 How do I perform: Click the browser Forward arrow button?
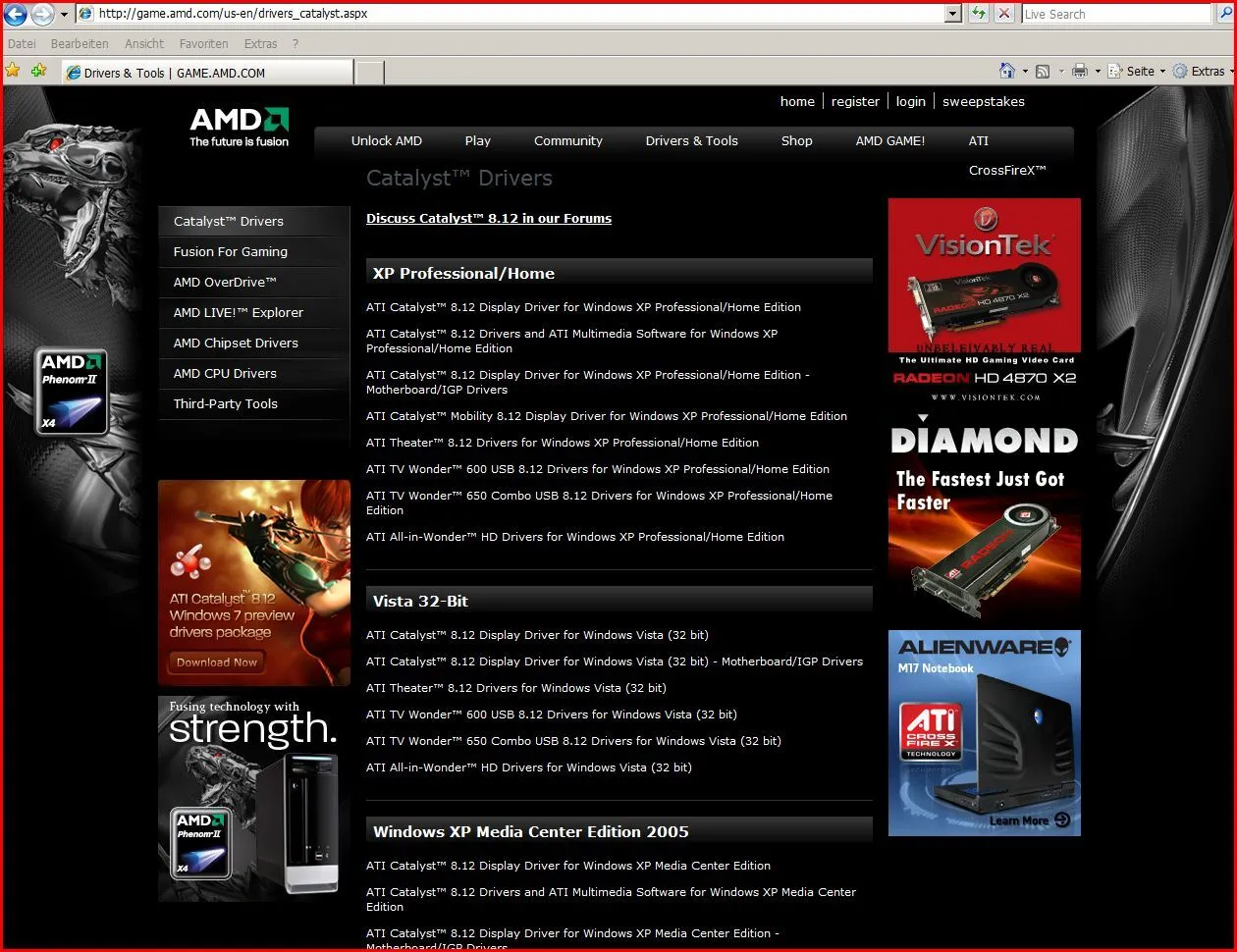point(42,14)
